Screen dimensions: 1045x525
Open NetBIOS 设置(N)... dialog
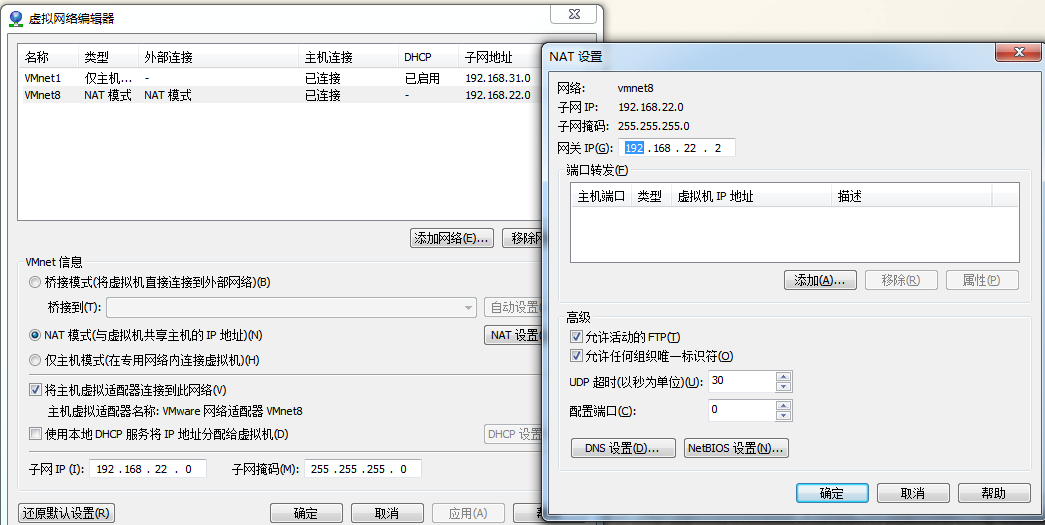(737, 448)
